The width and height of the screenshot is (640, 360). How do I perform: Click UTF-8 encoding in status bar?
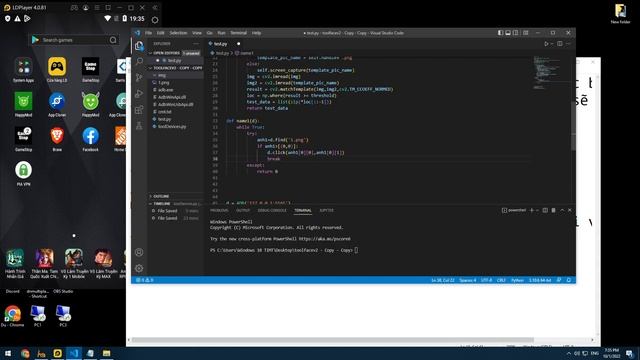[486, 280]
